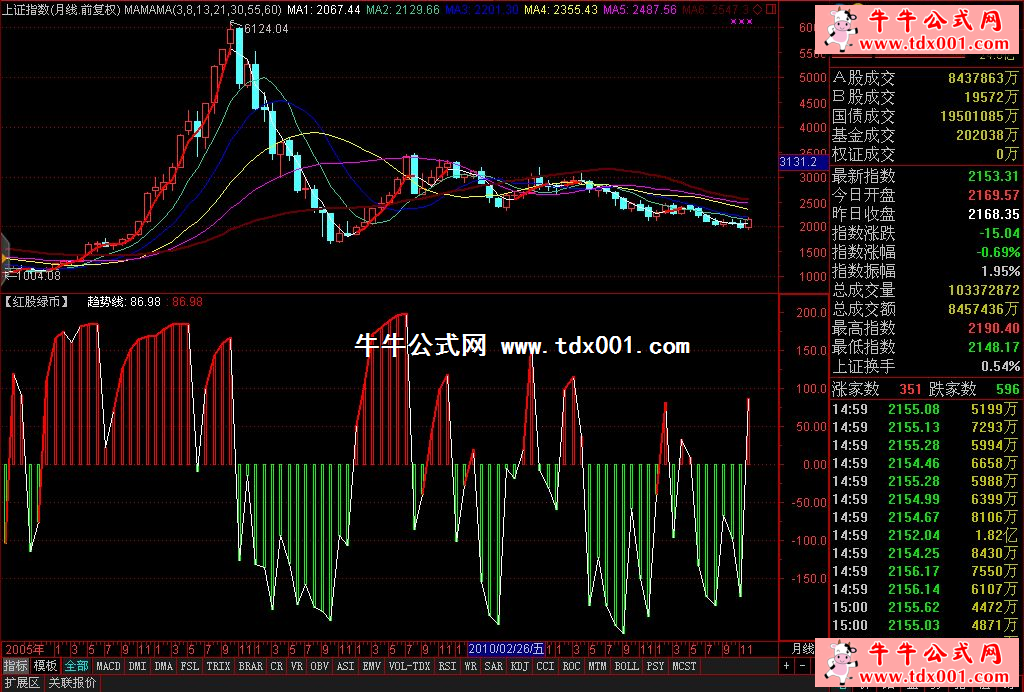Switch to the 模板 tab

(x=45, y=666)
